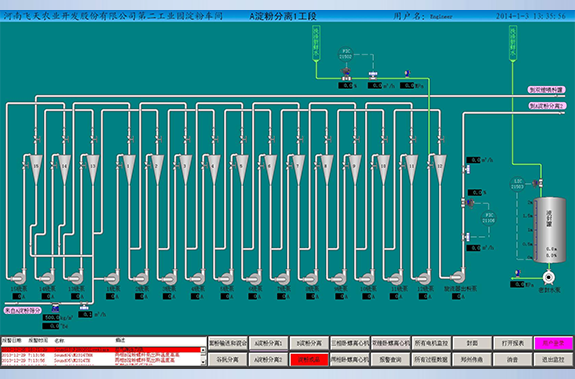Open the control valve beside LIC 21503
The image size is (575, 379).
pyautogui.click(x=538, y=182)
